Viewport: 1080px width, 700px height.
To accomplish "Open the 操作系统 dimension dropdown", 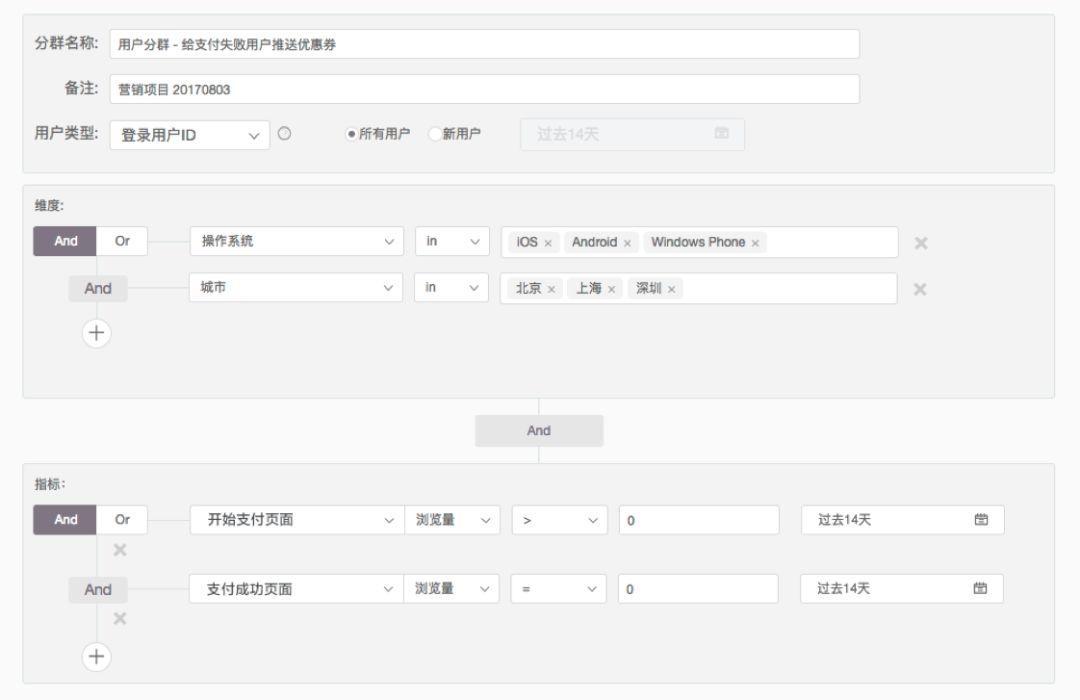I will (297, 241).
